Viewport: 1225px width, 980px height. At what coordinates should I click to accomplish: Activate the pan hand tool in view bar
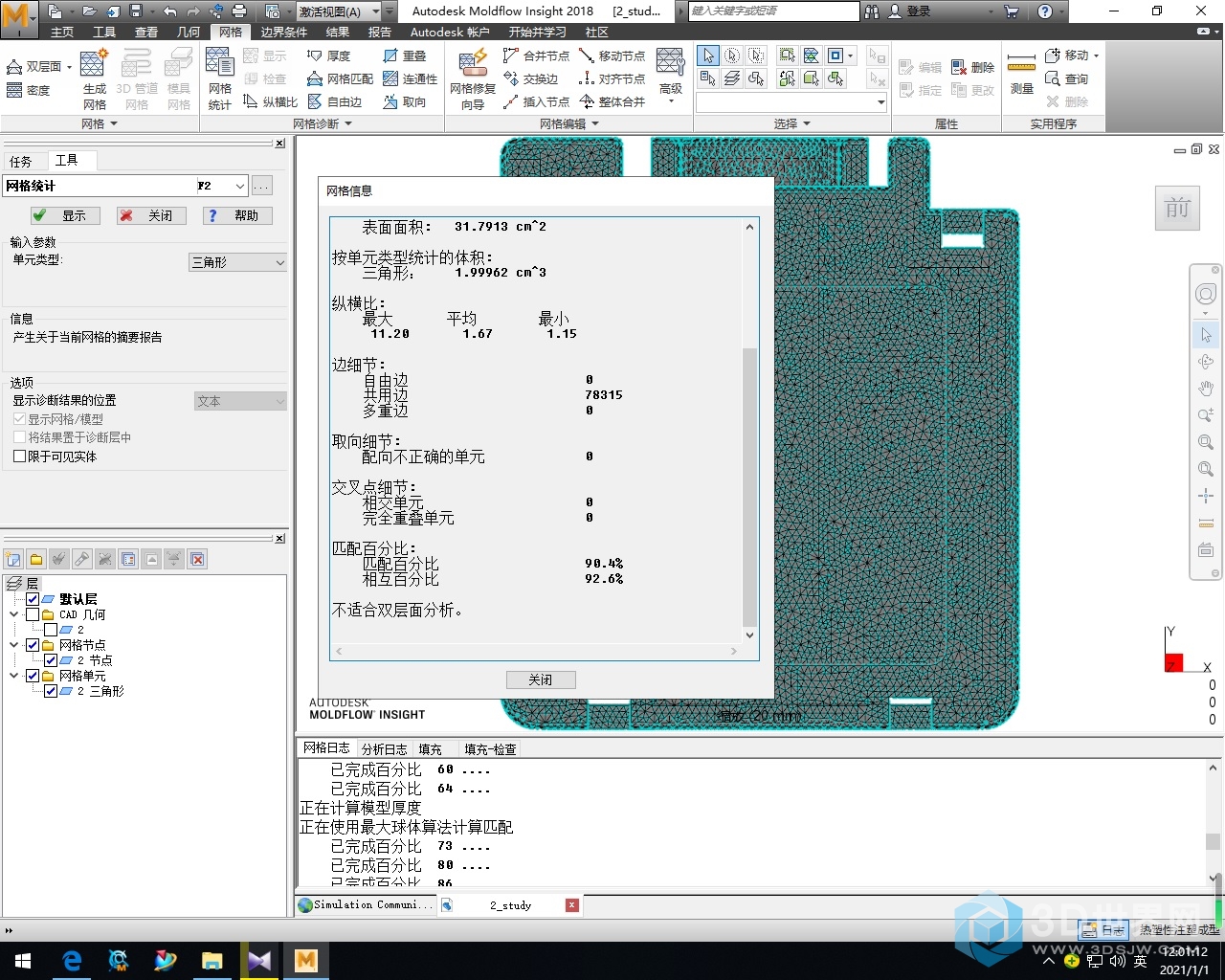click(1206, 389)
